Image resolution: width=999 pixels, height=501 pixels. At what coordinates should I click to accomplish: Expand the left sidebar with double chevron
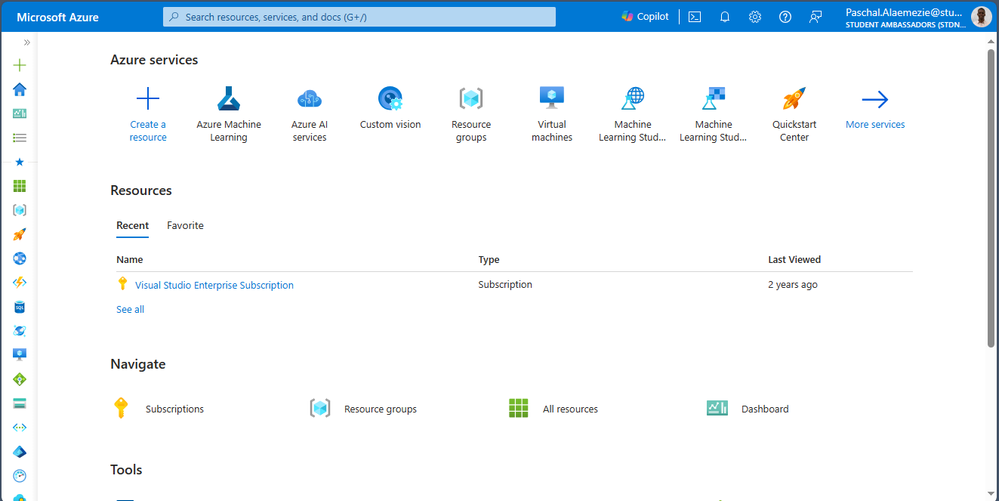click(27, 42)
